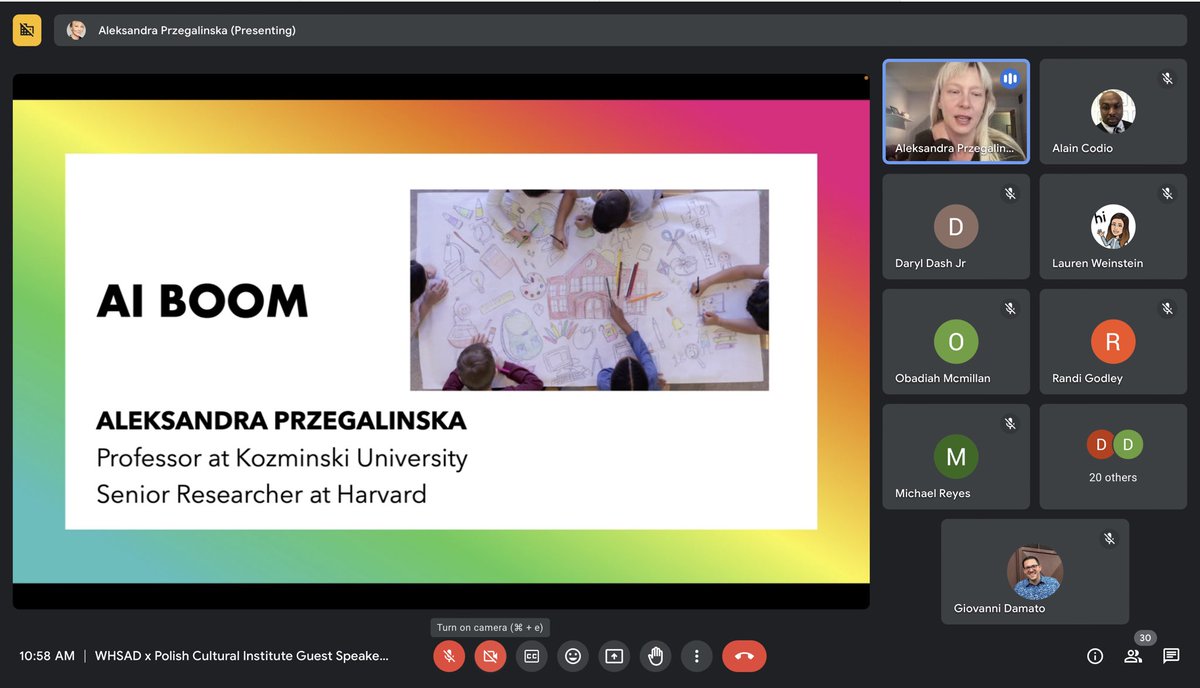Click the Present now screen share button

pyautogui.click(x=614, y=656)
